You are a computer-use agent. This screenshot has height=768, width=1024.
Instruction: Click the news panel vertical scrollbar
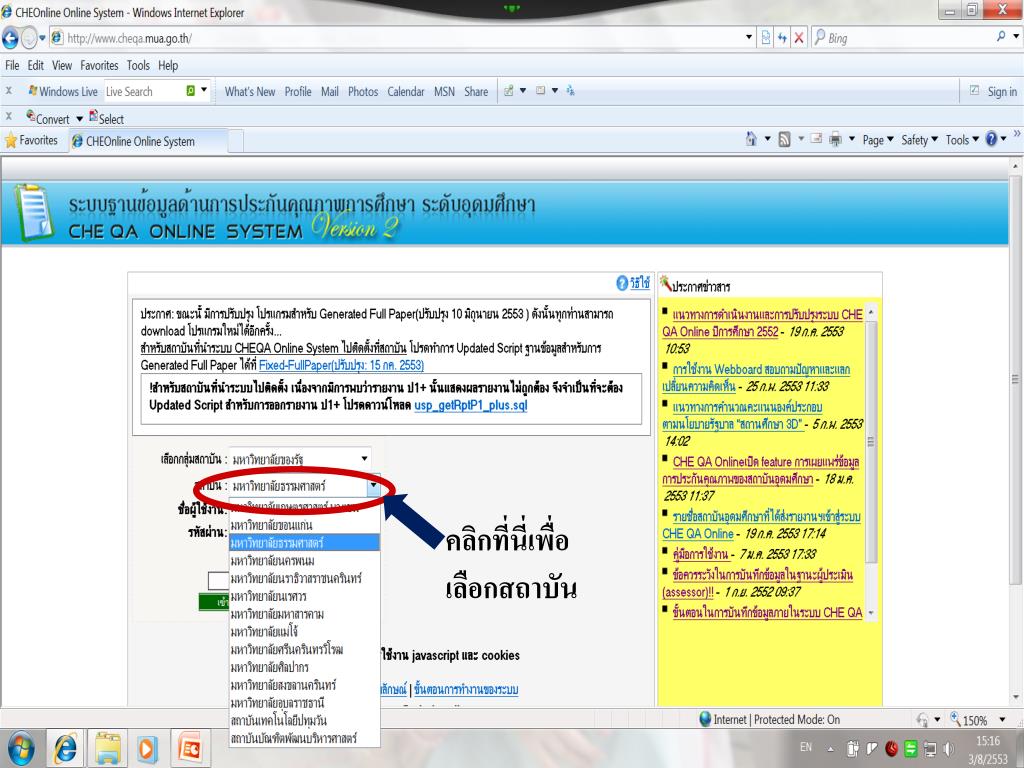point(871,462)
